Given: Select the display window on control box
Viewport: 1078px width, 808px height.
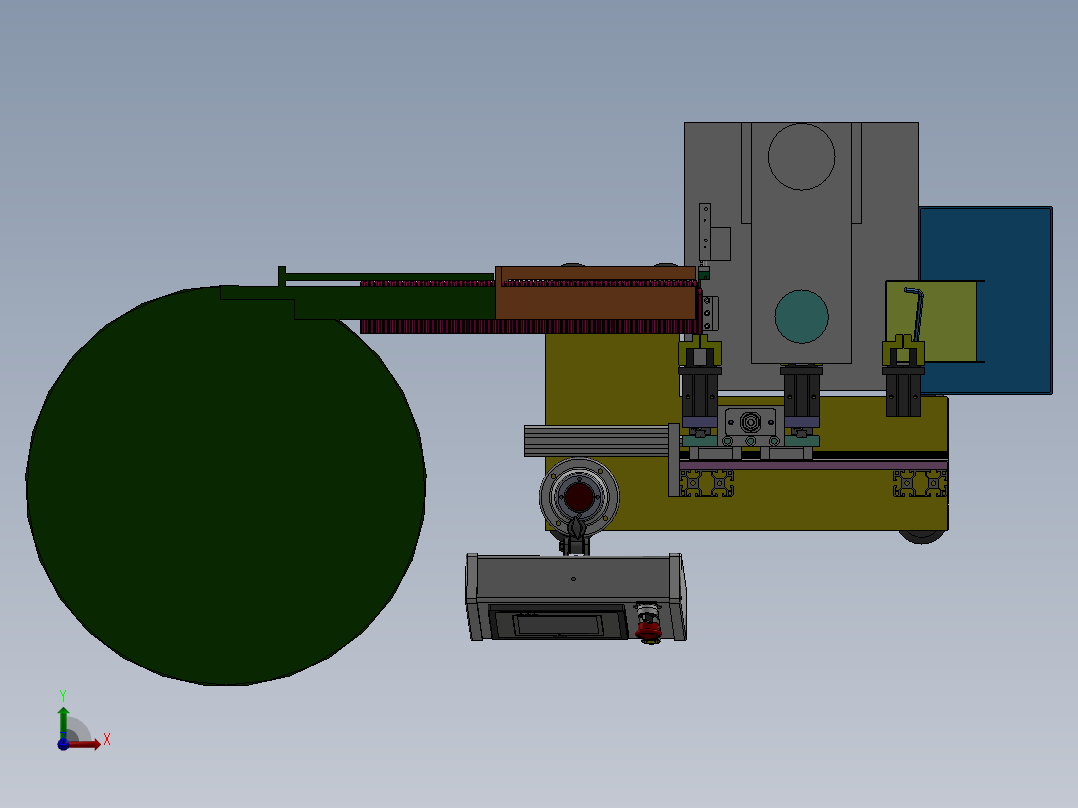Looking at the screenshot, I should (558, 624).
